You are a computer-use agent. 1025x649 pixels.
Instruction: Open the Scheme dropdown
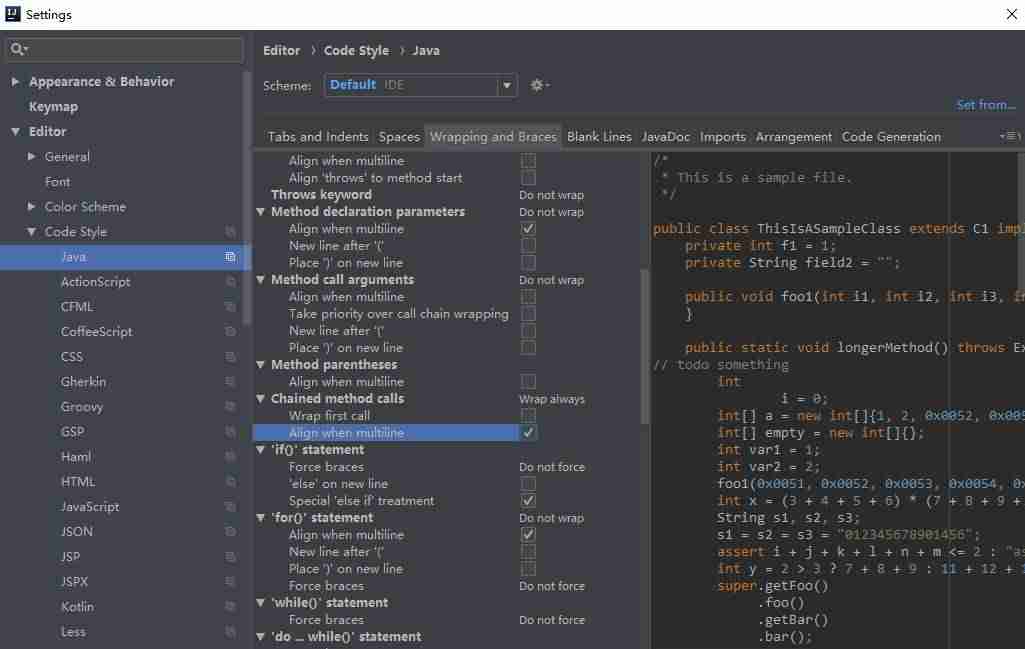point(420,85)
